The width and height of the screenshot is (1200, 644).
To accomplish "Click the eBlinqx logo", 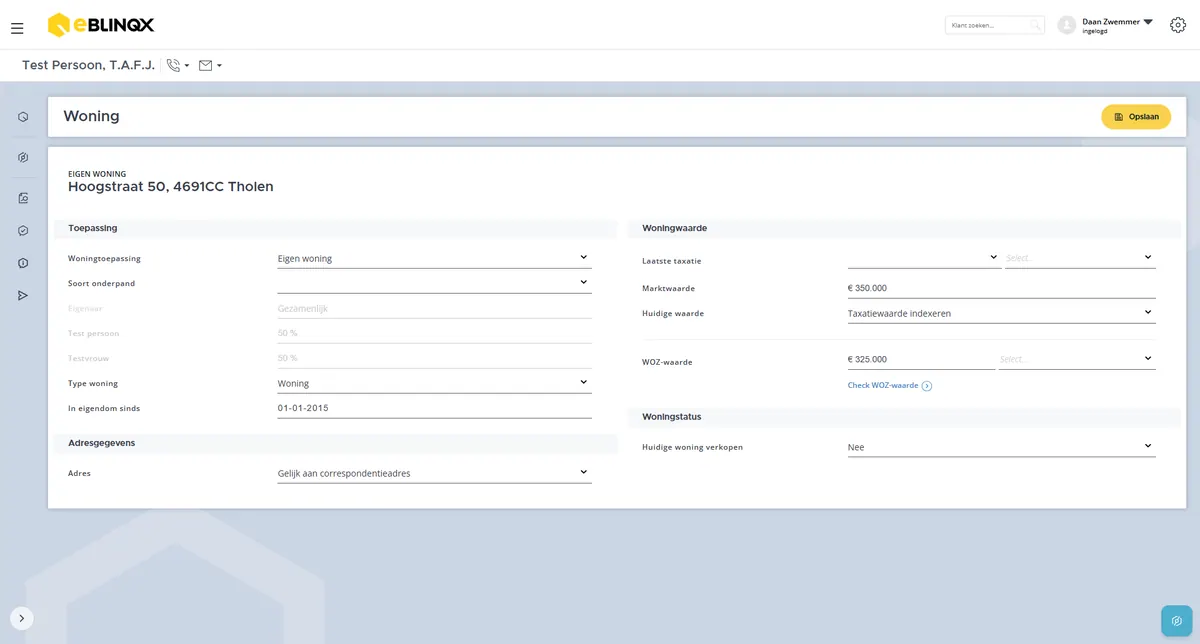I will click(x=101, y=25).
